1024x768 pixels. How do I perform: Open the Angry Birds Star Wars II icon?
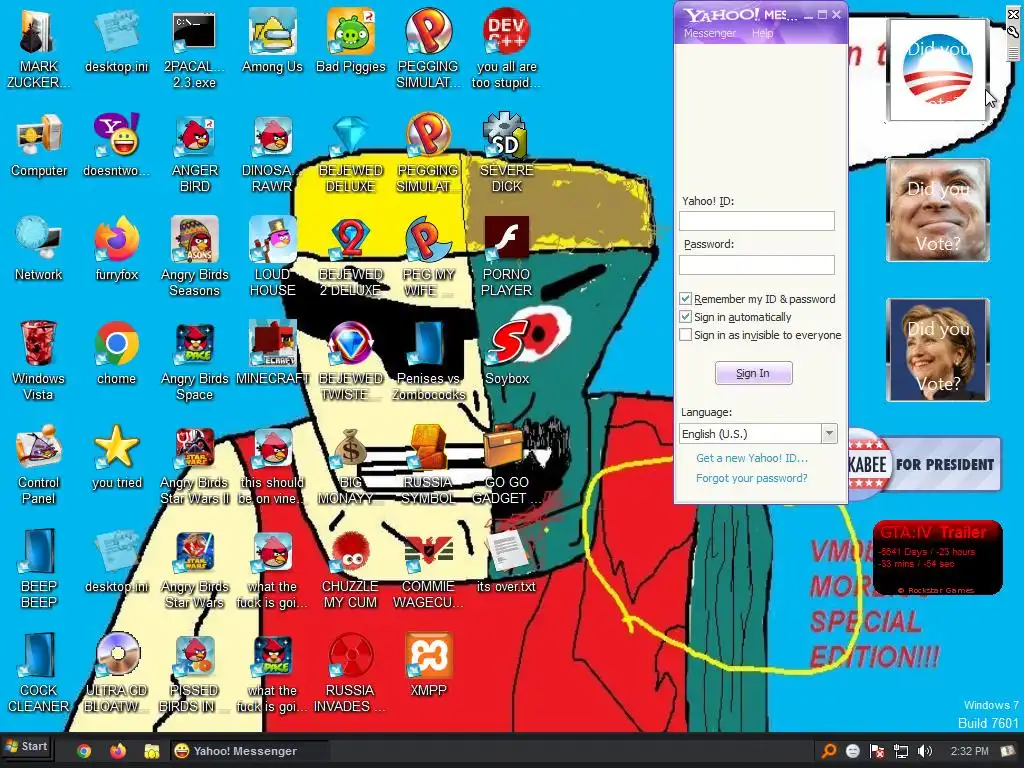[x=195, y=464]
